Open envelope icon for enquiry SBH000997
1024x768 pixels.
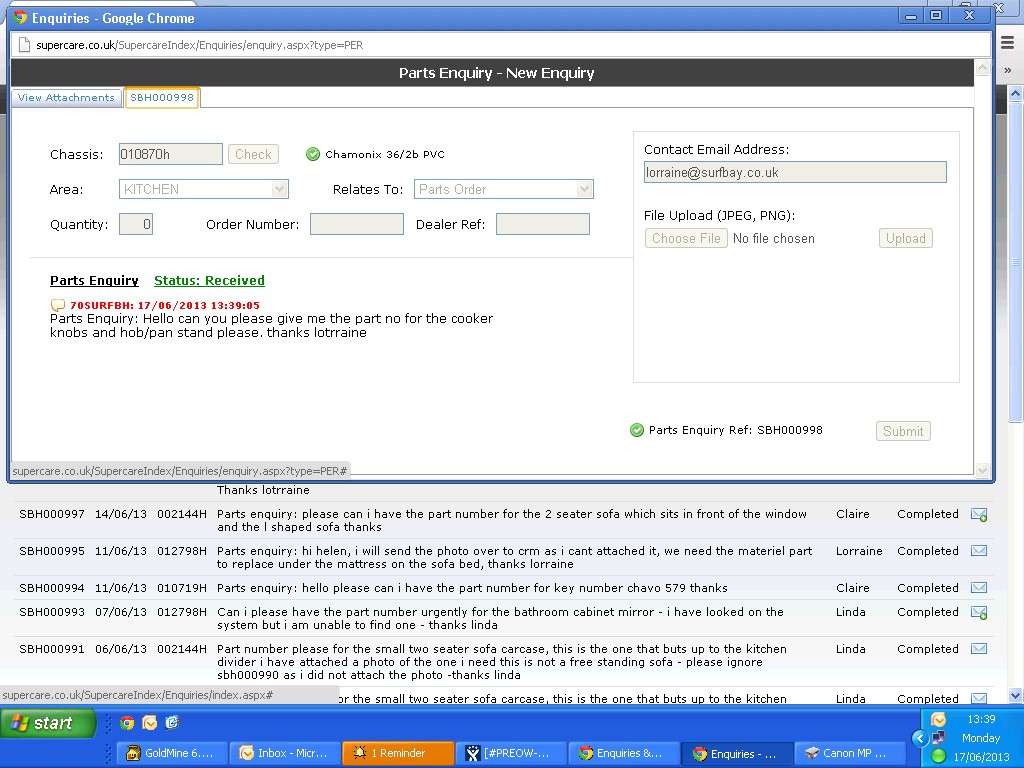pyautogui.click(x=979, y=515)
